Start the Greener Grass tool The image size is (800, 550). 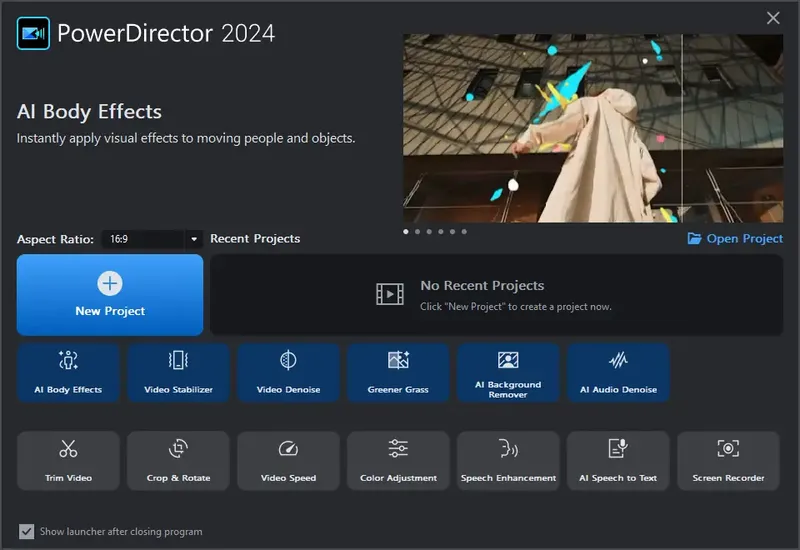(398, 373)
